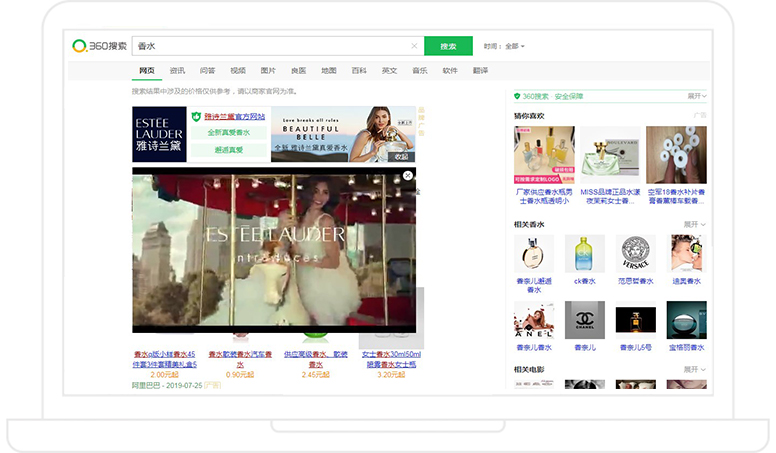Click the 搜索 green search button

(448, 46)
